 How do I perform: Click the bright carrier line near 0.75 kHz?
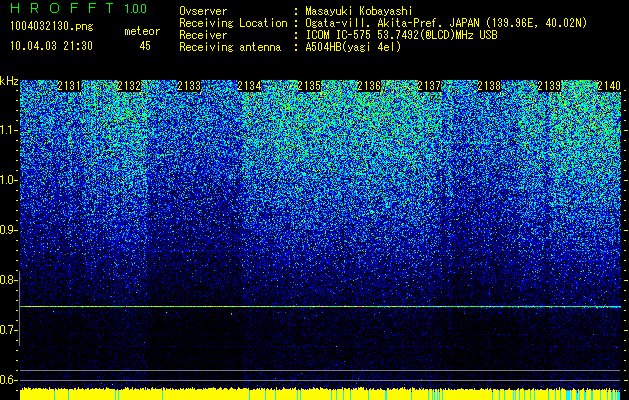point(320,307)
